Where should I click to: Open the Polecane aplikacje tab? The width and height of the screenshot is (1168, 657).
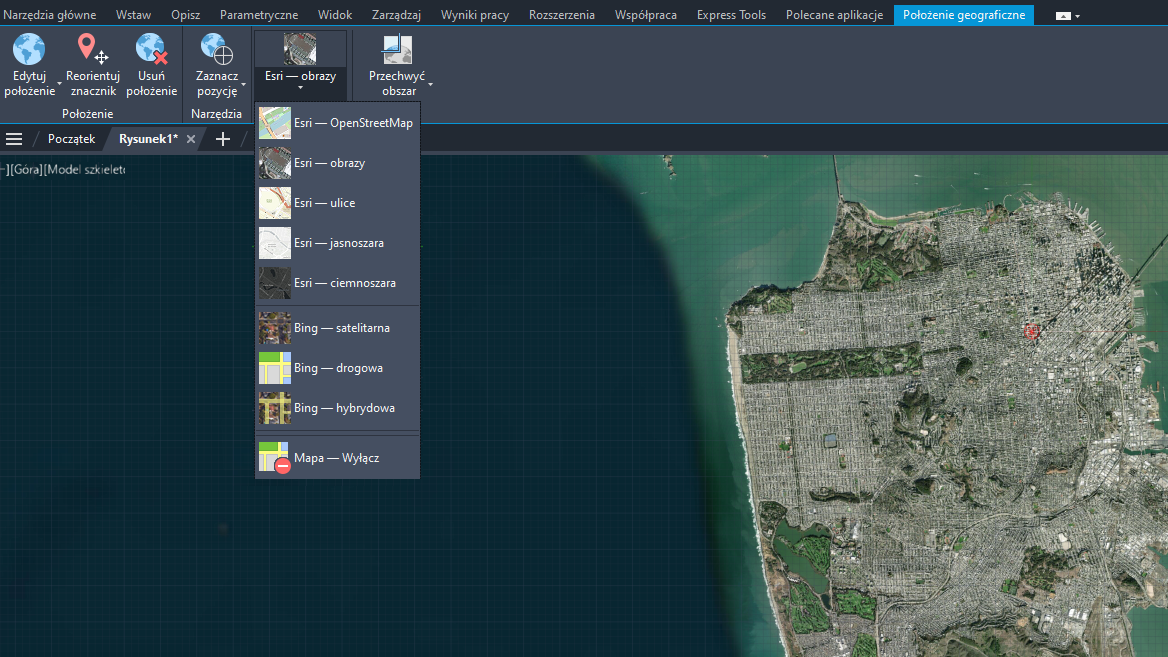pyautogui.click(x=834, y=15)
